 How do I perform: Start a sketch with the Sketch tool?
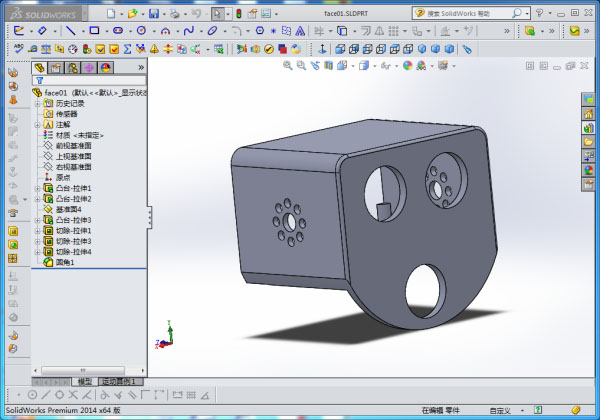click(x=19, y=31)
